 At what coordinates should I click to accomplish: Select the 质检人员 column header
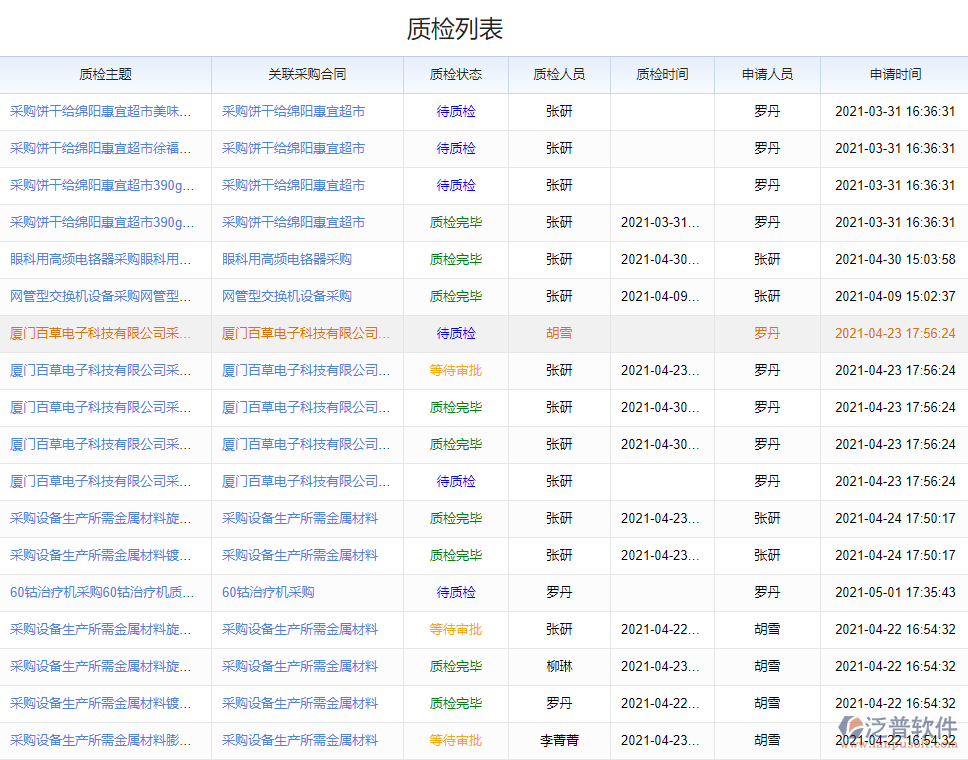tap(559, 74)
